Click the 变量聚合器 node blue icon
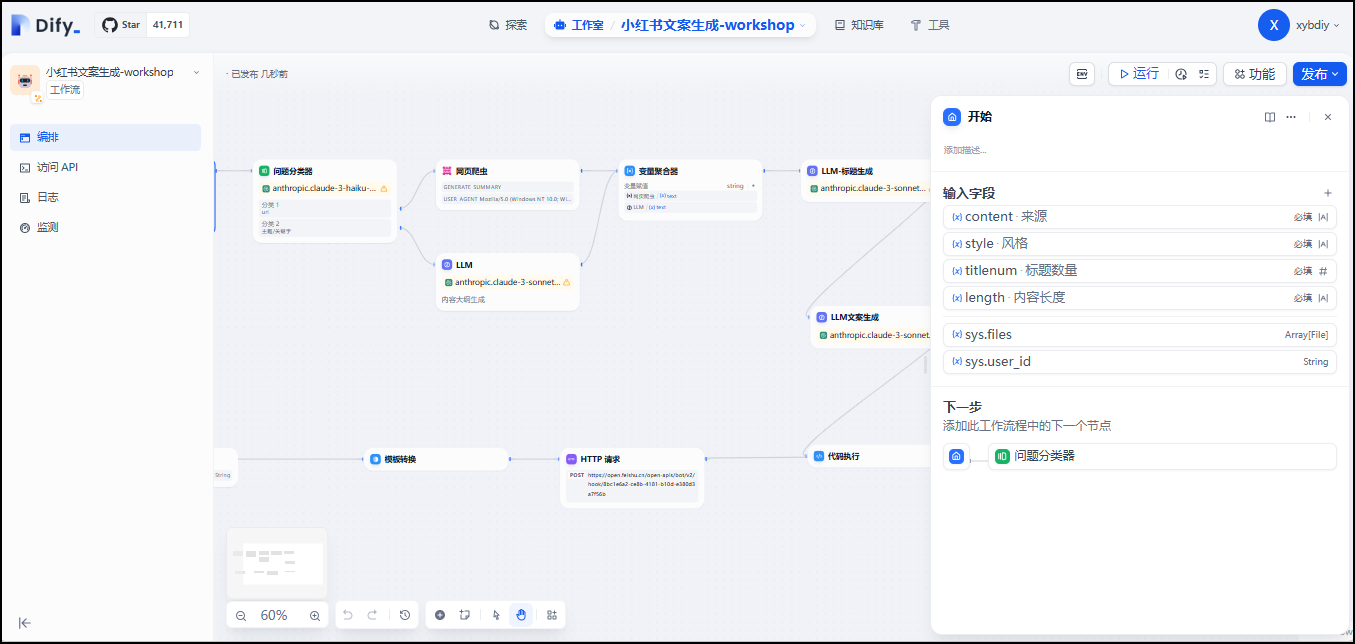 pos(630,171)
